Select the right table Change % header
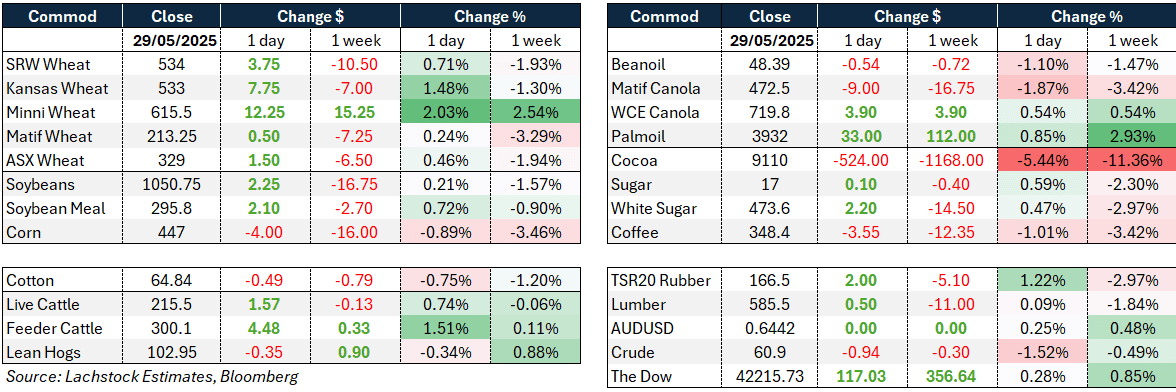The width and height of the screenshot is (1176, 392). click(1086, 16)
